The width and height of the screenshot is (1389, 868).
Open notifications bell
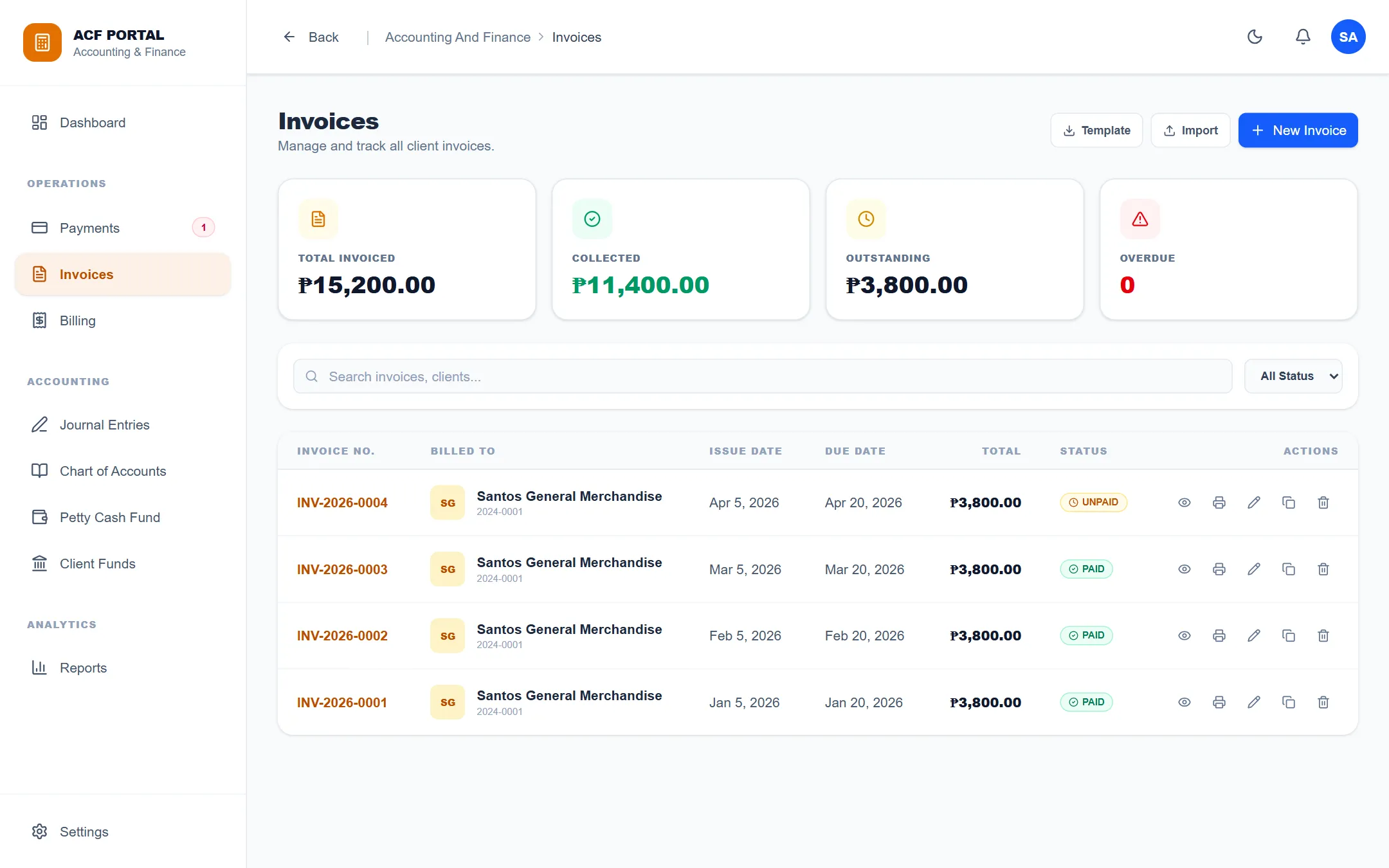pos(1303,37)
